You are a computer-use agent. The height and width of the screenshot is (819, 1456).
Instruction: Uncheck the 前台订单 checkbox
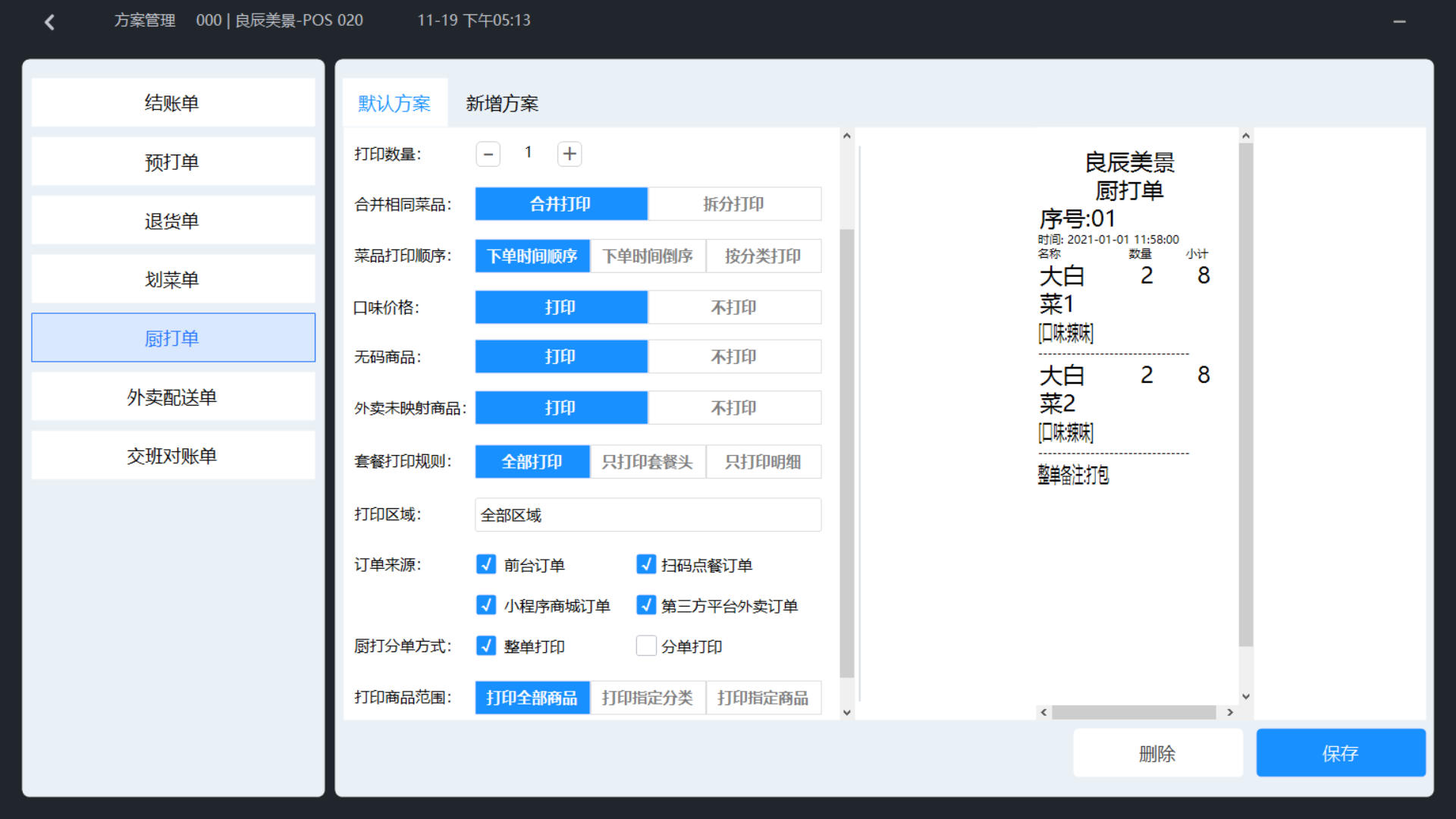486,564
